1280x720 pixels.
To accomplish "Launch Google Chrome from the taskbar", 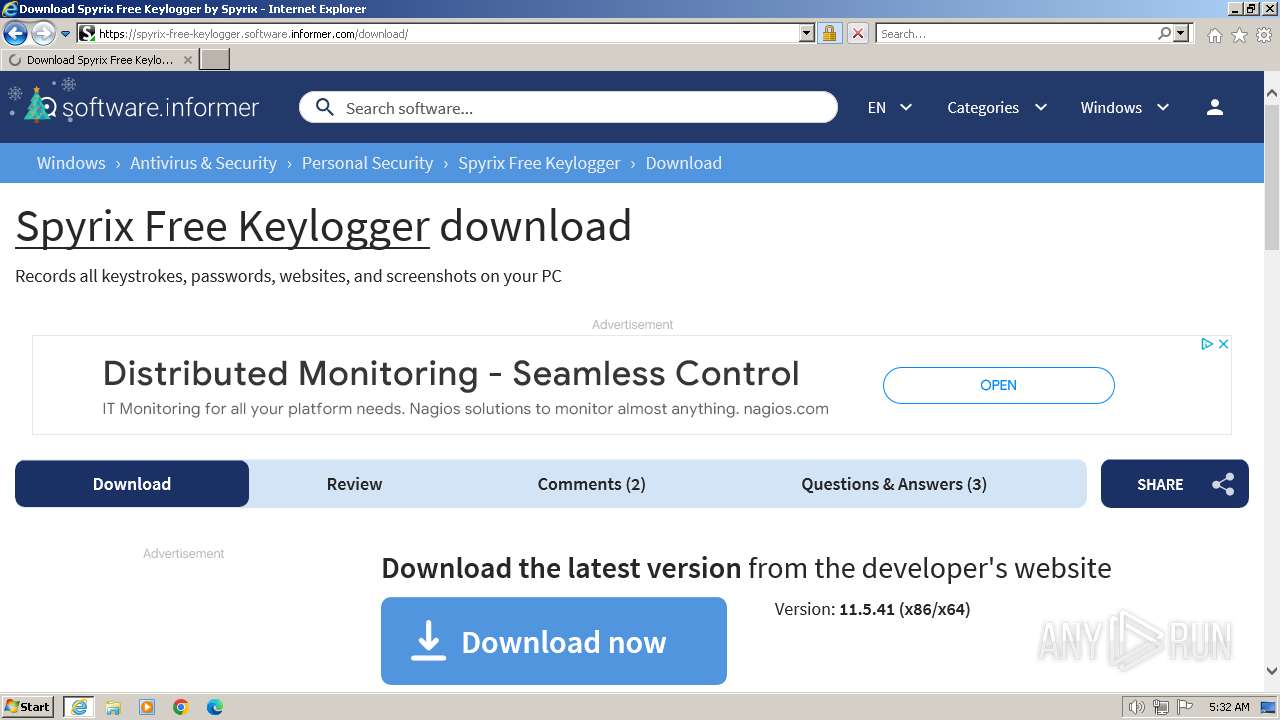I will [181, 707].
